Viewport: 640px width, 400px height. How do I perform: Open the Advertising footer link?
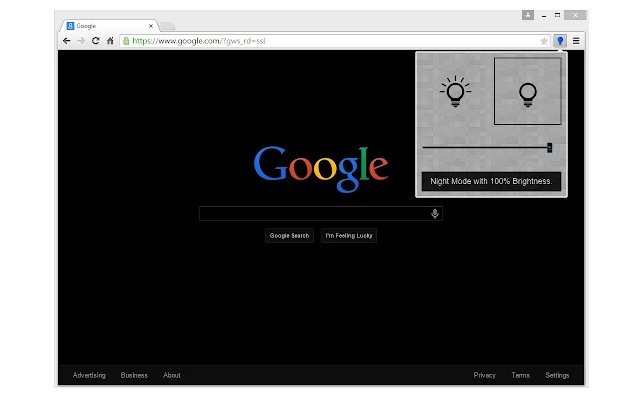pos(89,375)
